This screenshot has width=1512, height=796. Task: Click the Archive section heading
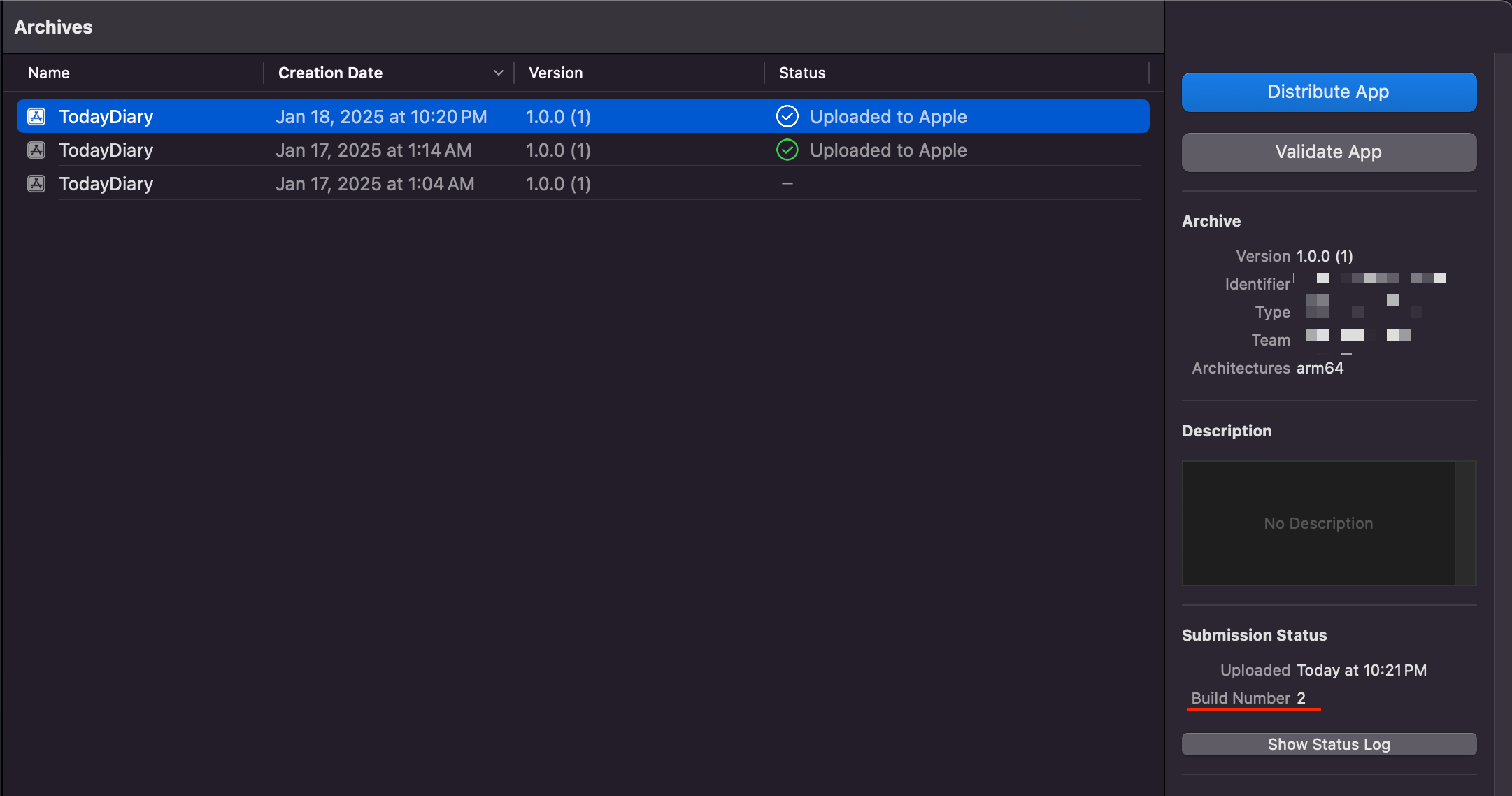pos(1211,221)
